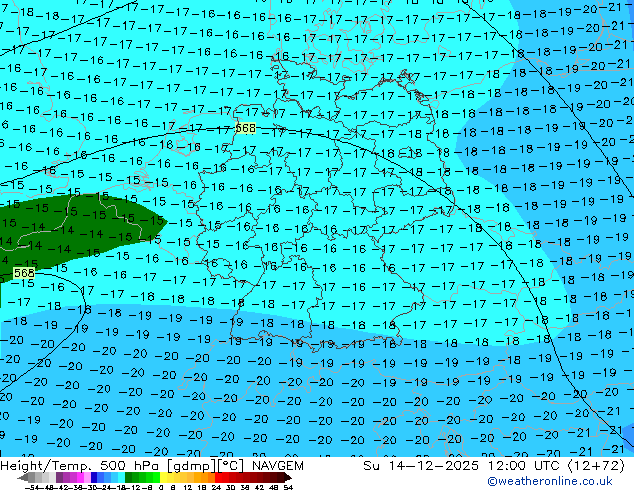634x490 pixels.
Task: Click the dark purple swatch in the legend
Action: tap(59, 477)
